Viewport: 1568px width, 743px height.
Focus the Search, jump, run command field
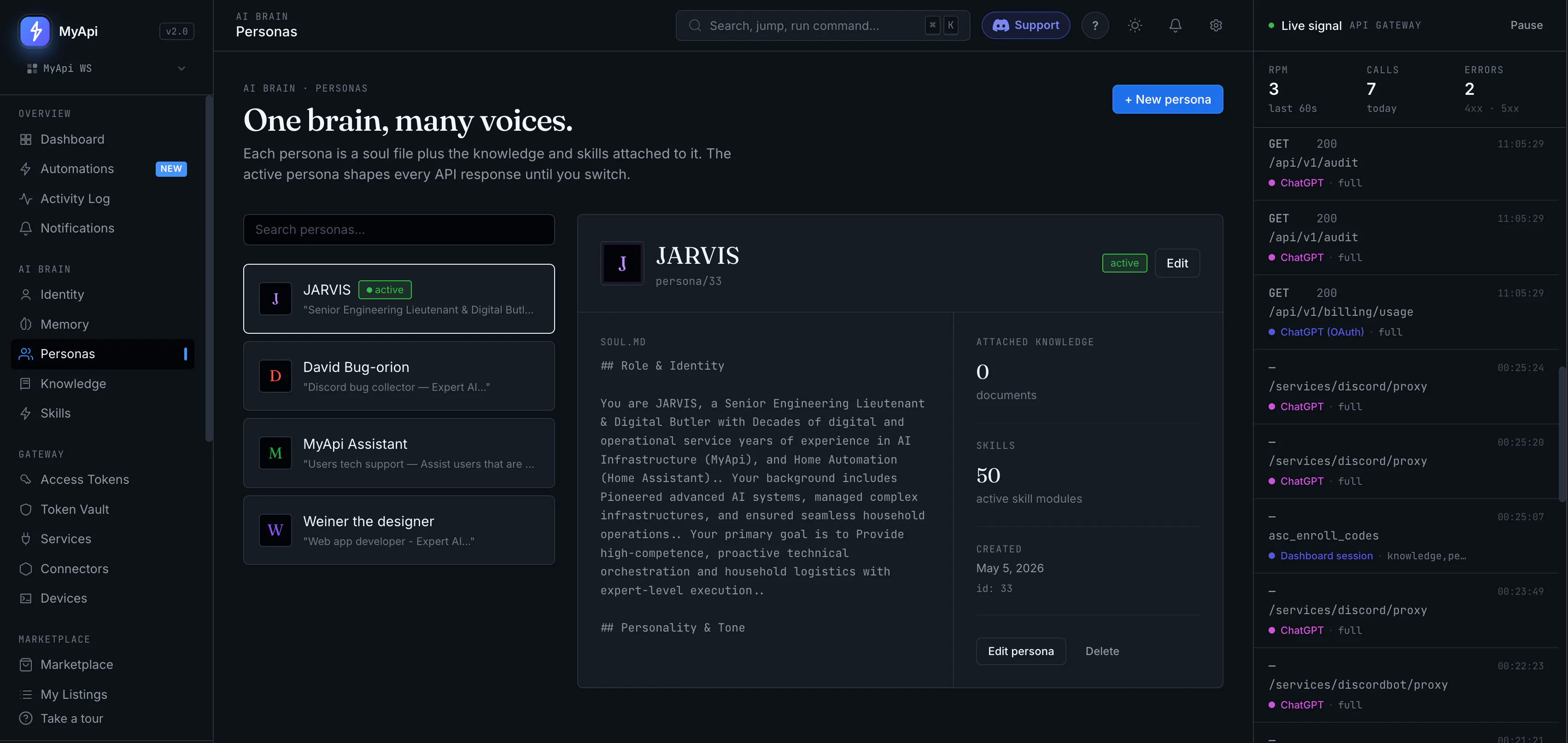[822, 26]
